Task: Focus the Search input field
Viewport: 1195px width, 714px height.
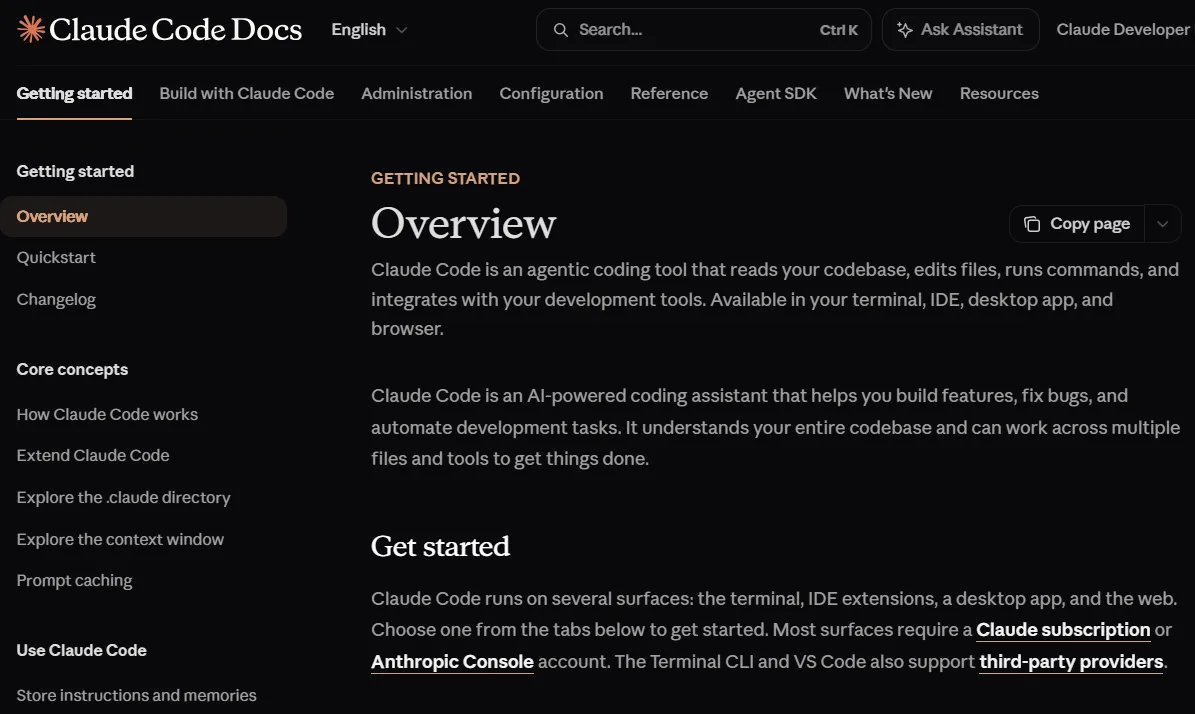Action: (x=703, y=30)
